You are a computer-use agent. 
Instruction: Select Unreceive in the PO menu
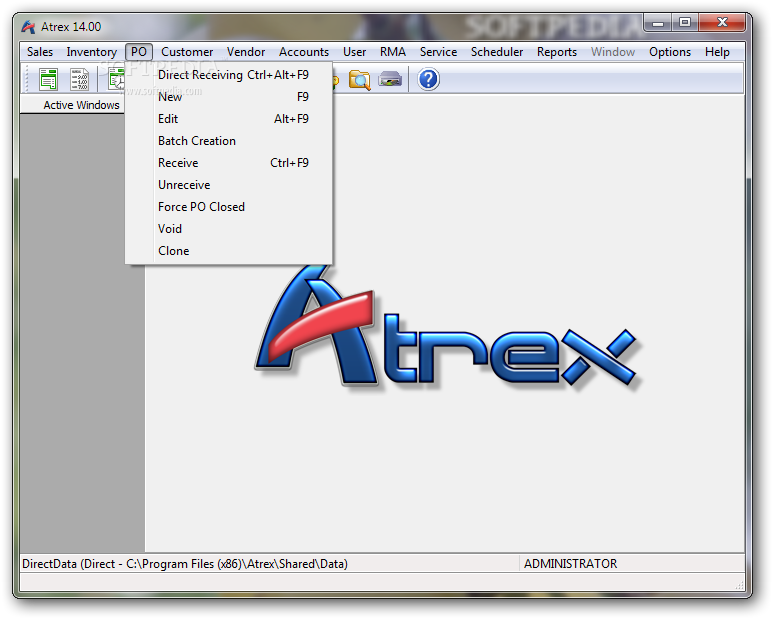coord(229,185)
